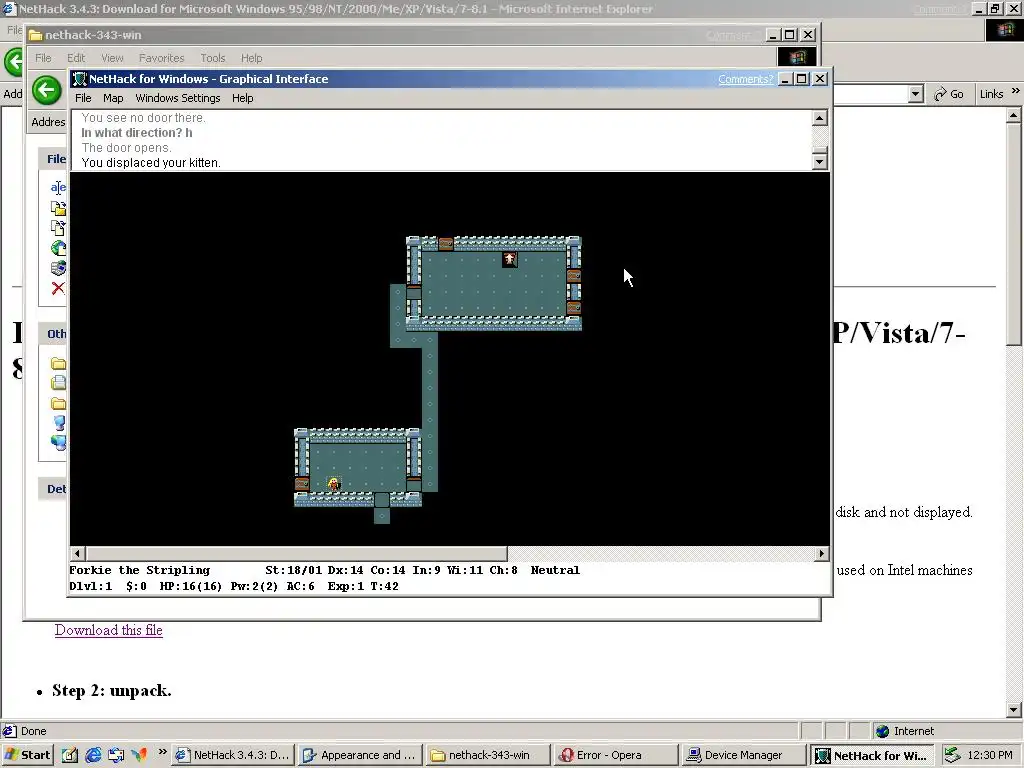Viewport: 1024px width, 768px height.
Task: Click the Download this file link
Action: (x=108, y=630)
